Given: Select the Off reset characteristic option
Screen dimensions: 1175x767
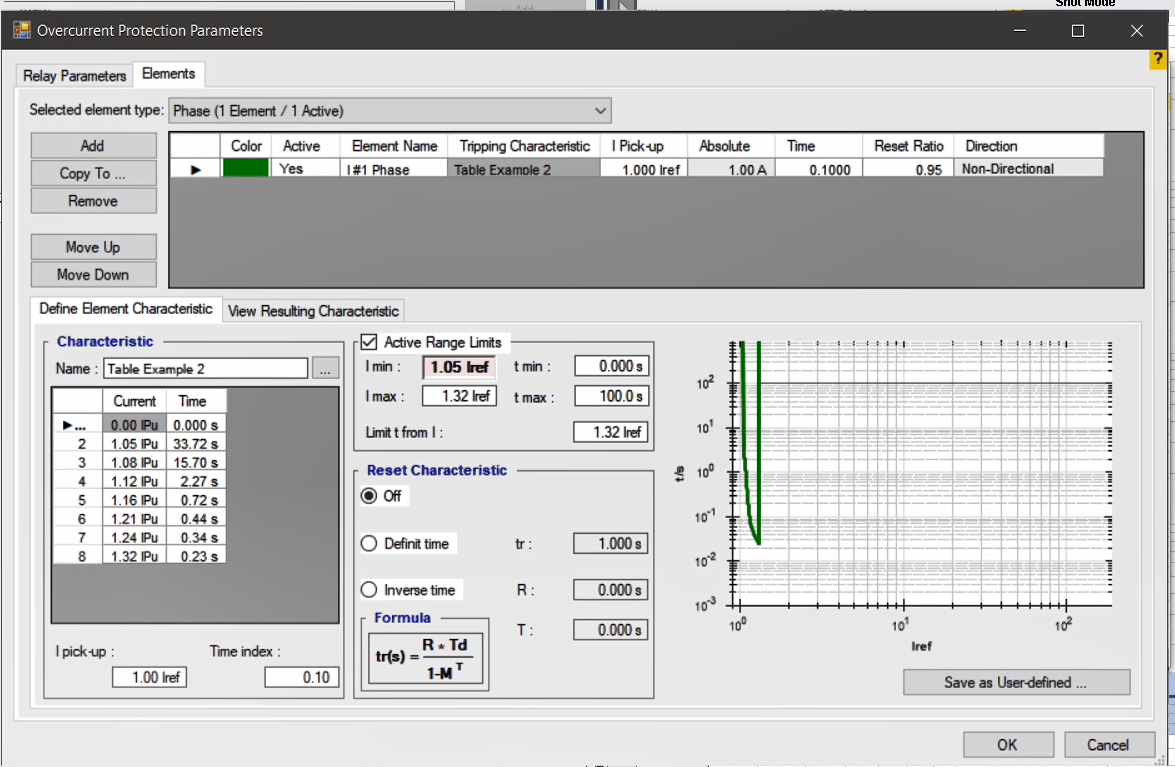Looking at the screenshot, I should point(369,496).
